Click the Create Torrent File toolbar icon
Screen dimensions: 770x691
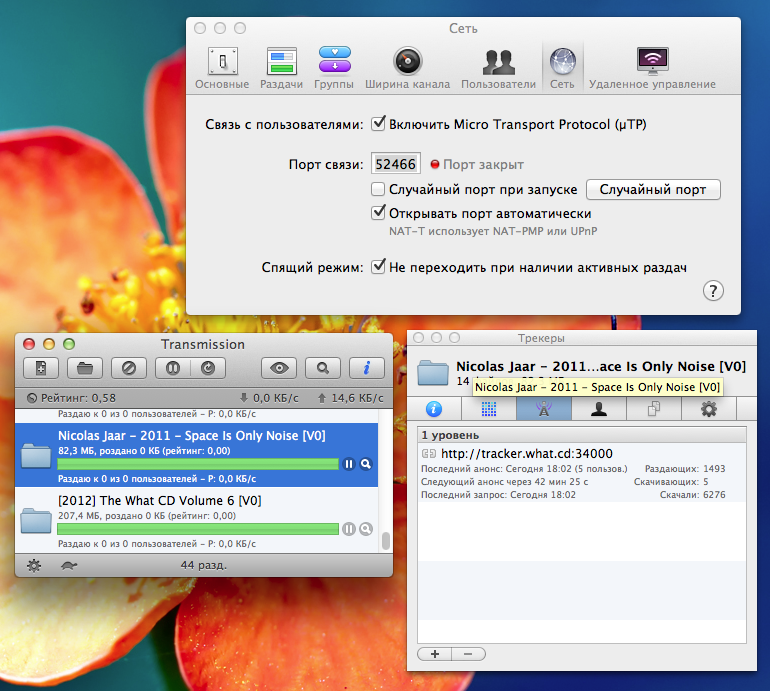pos(41,368)
